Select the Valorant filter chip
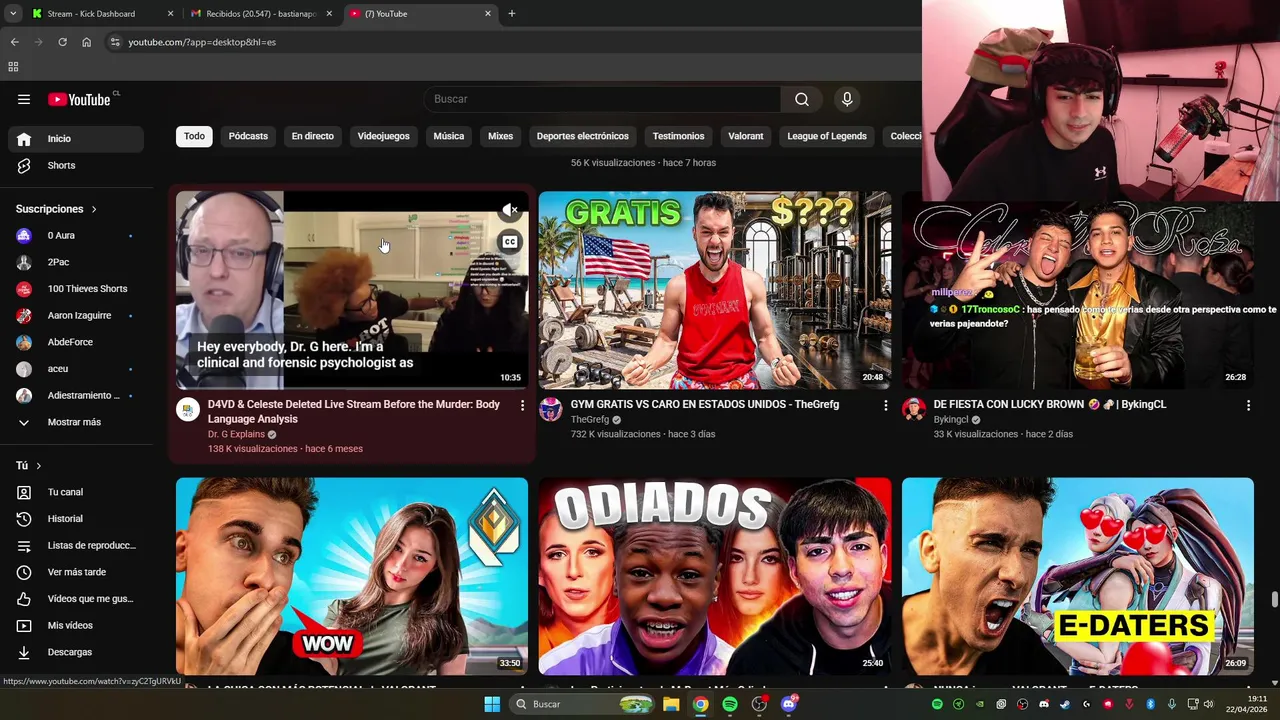 [x=746, y=136]
